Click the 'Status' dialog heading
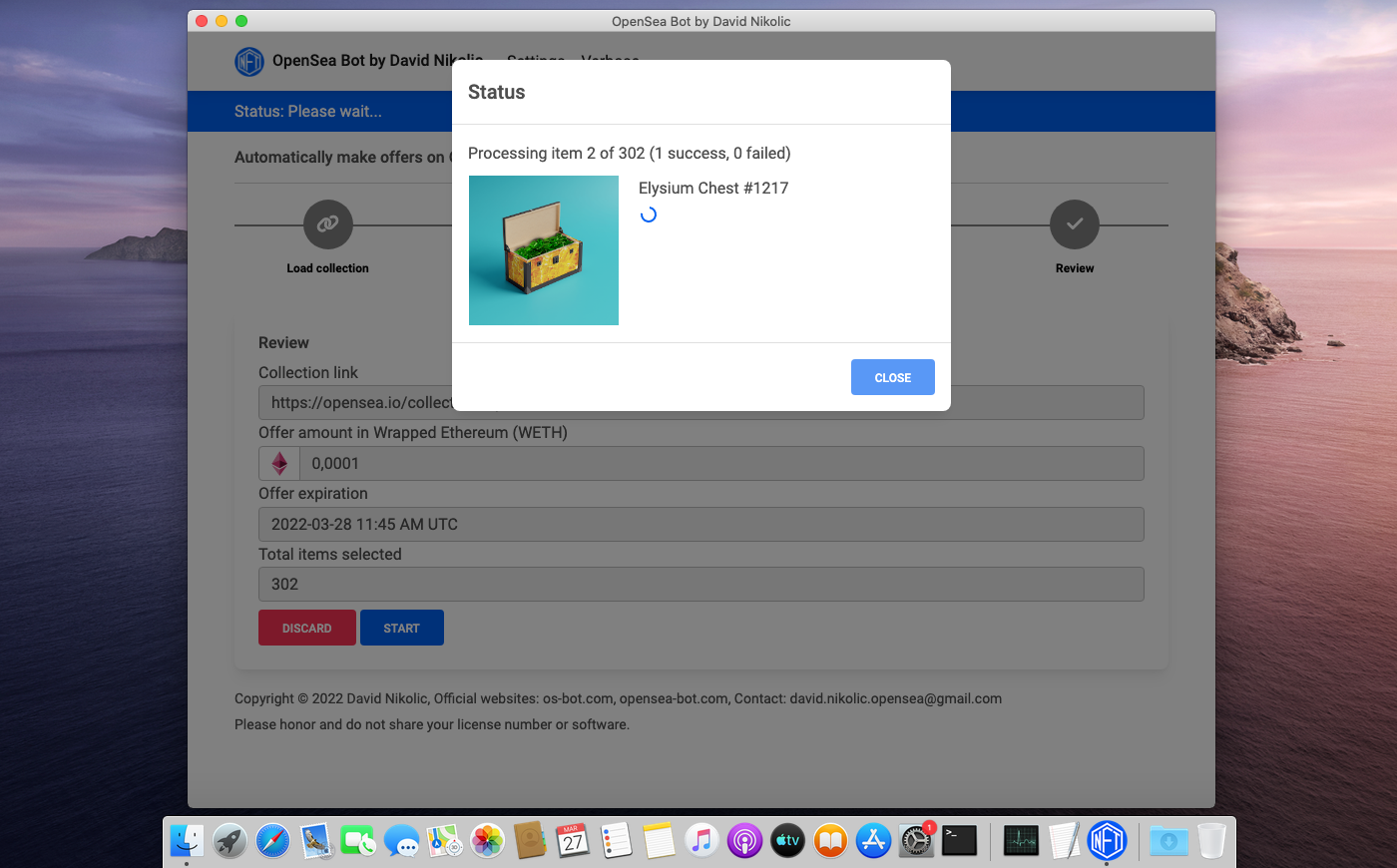Screen dimensions: 1397x868 pyautogui.click(x=496, y=92)
